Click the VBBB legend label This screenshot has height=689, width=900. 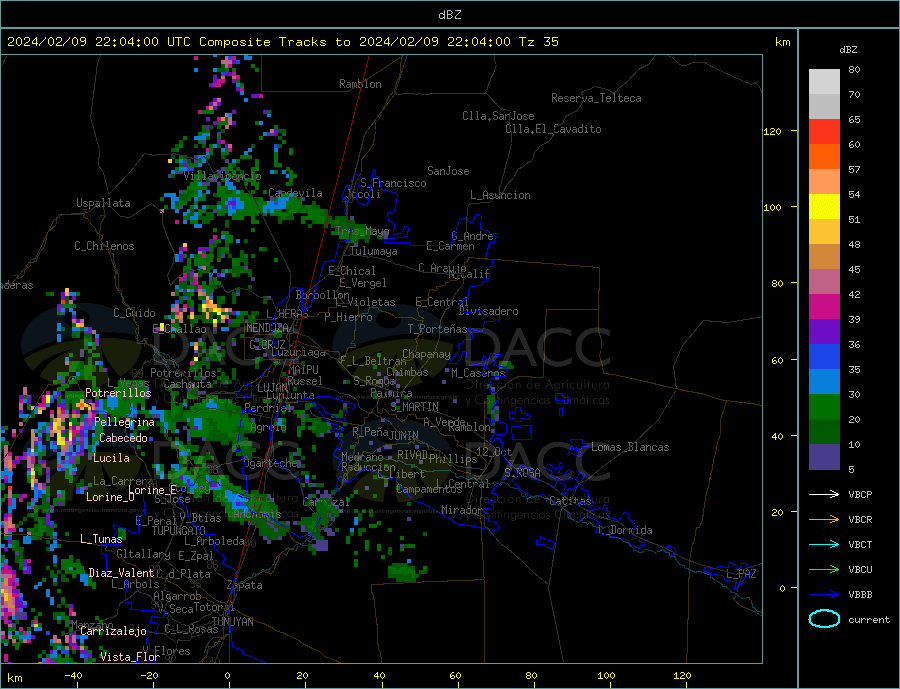point(860,595)
